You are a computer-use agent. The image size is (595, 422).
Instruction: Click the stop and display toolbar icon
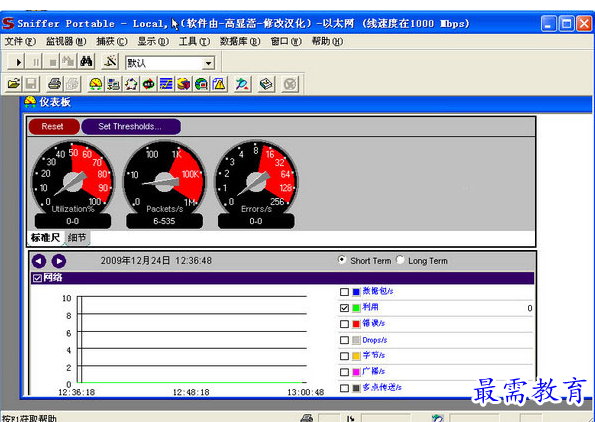point(69,62)
